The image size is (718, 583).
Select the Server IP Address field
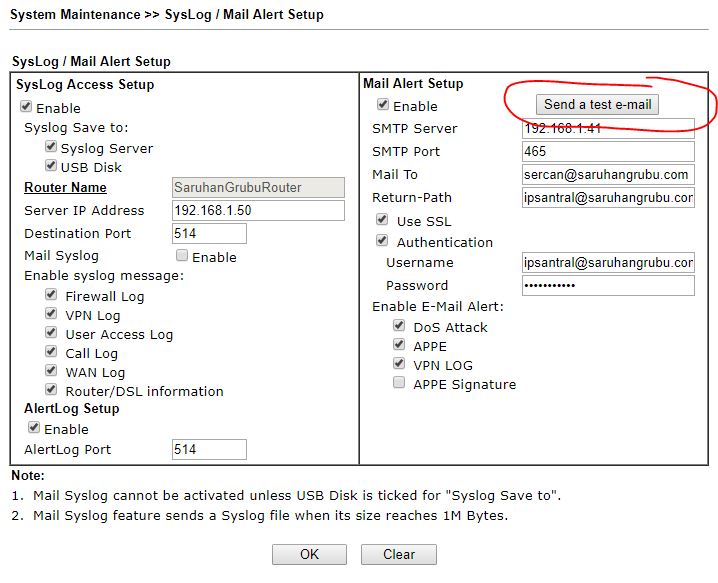tap(257, 210)
